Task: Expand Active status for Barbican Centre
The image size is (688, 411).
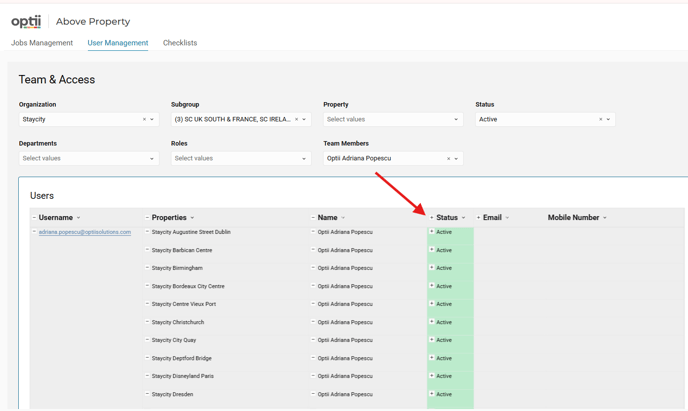Action: [x=432, y=250]
